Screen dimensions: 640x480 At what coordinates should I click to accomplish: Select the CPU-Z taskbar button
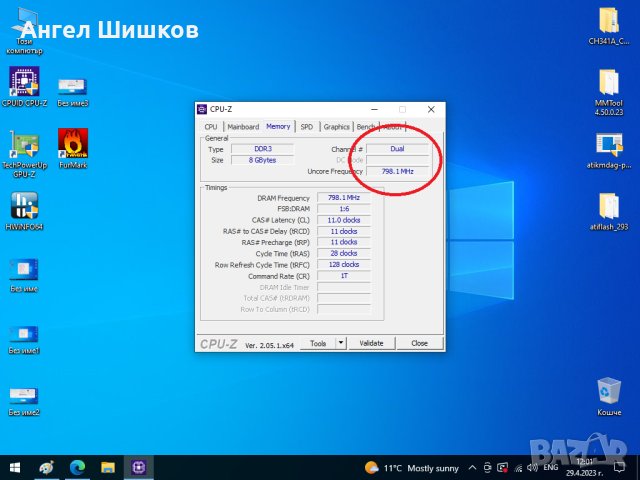[x=139, y=467]
